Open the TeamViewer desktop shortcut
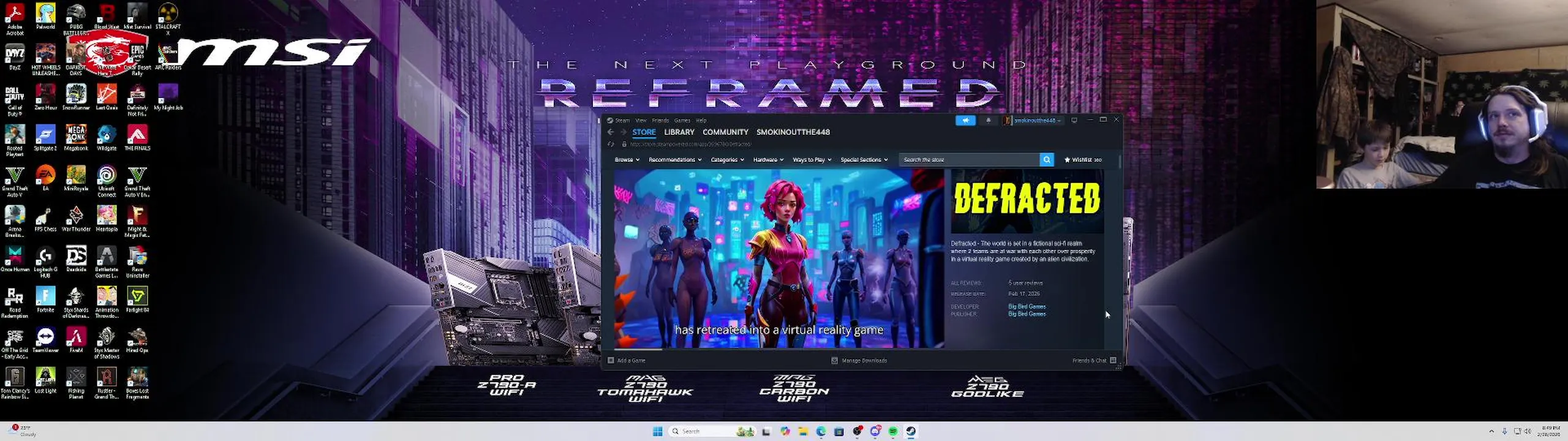The width and height of the screenshot is (1568, 441). click(45, 340)
